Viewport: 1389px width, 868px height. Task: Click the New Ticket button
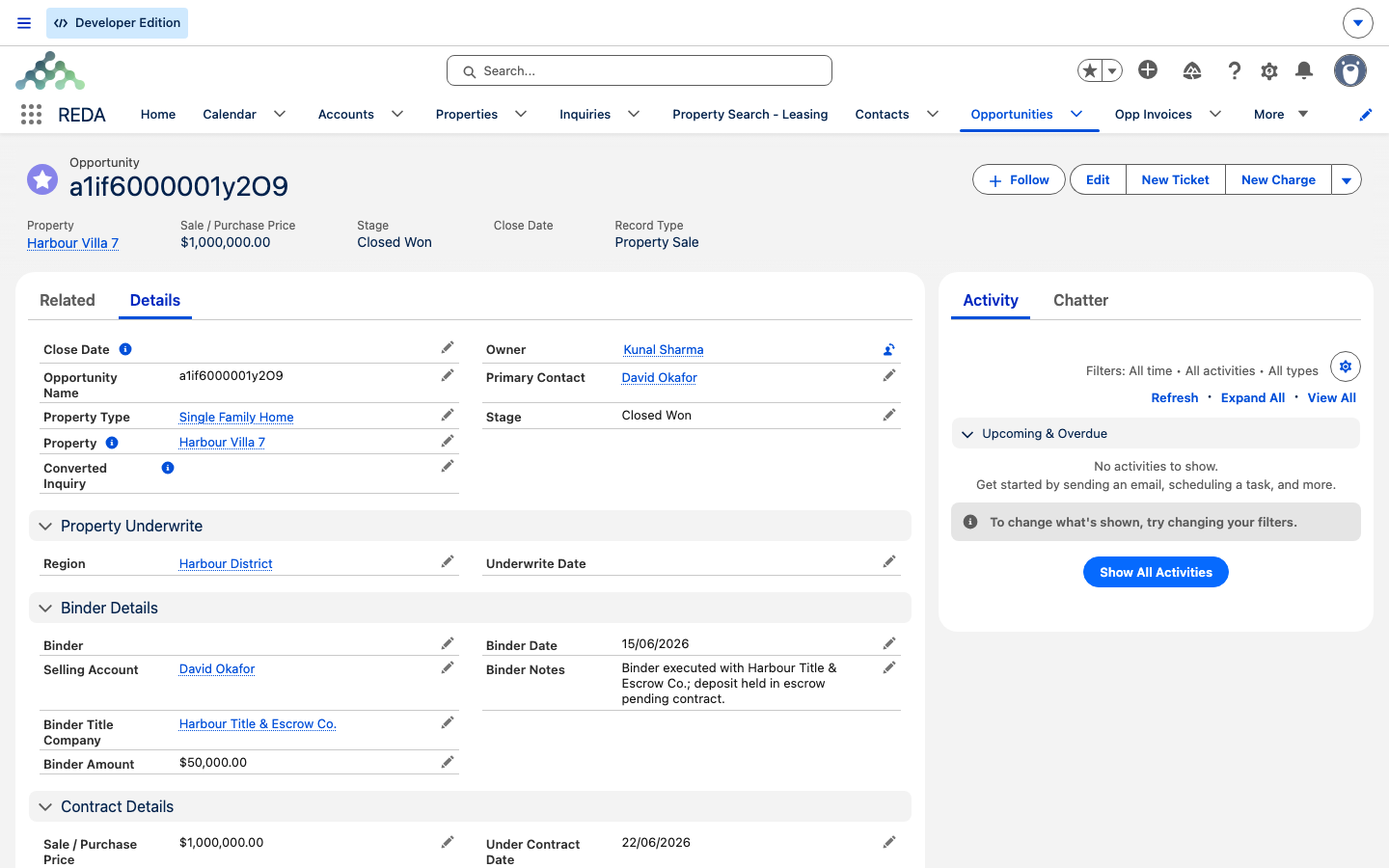pyautogui.click(x=1175, y=179)
